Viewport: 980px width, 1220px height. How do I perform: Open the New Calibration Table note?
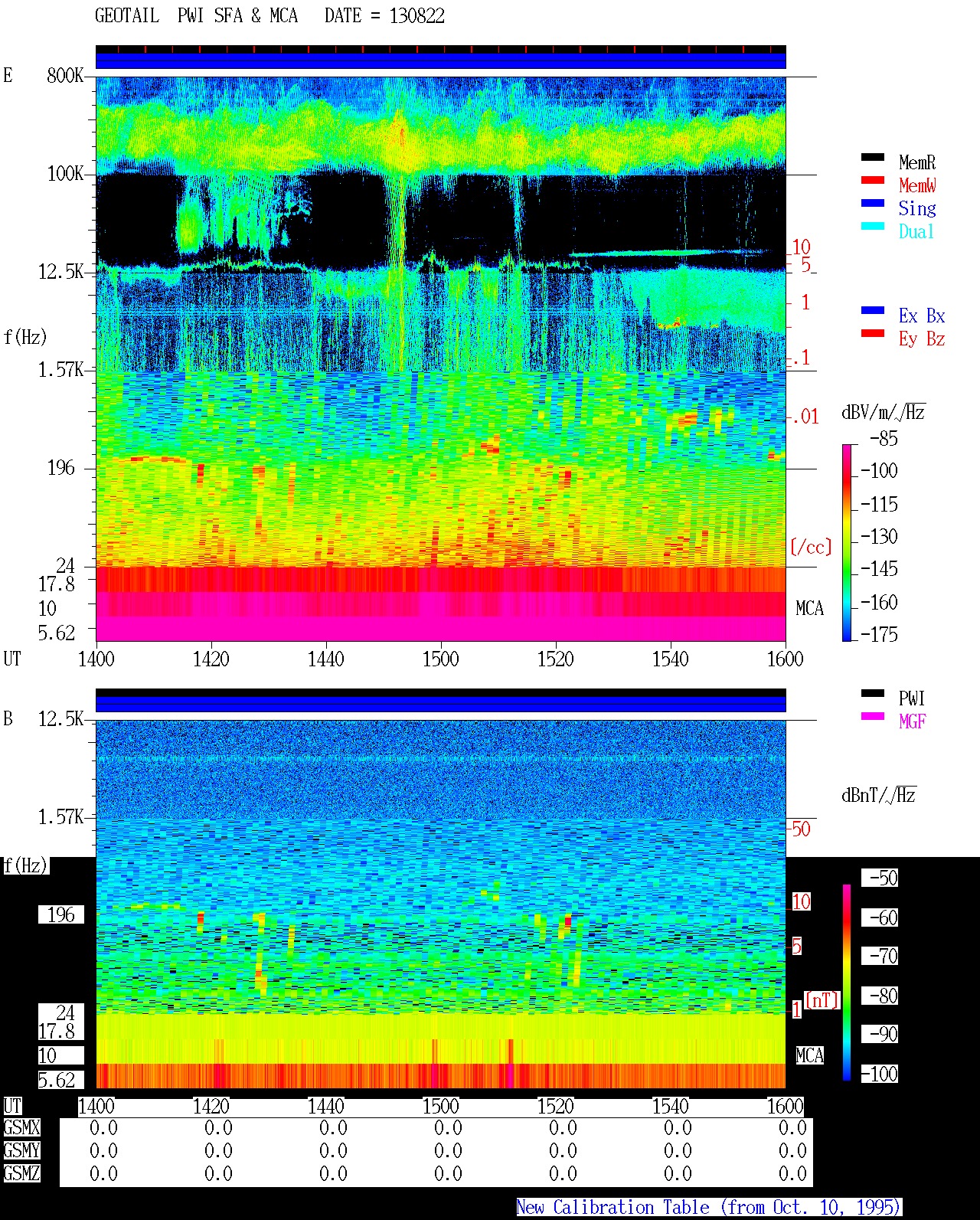click(x=709, y=1208)
